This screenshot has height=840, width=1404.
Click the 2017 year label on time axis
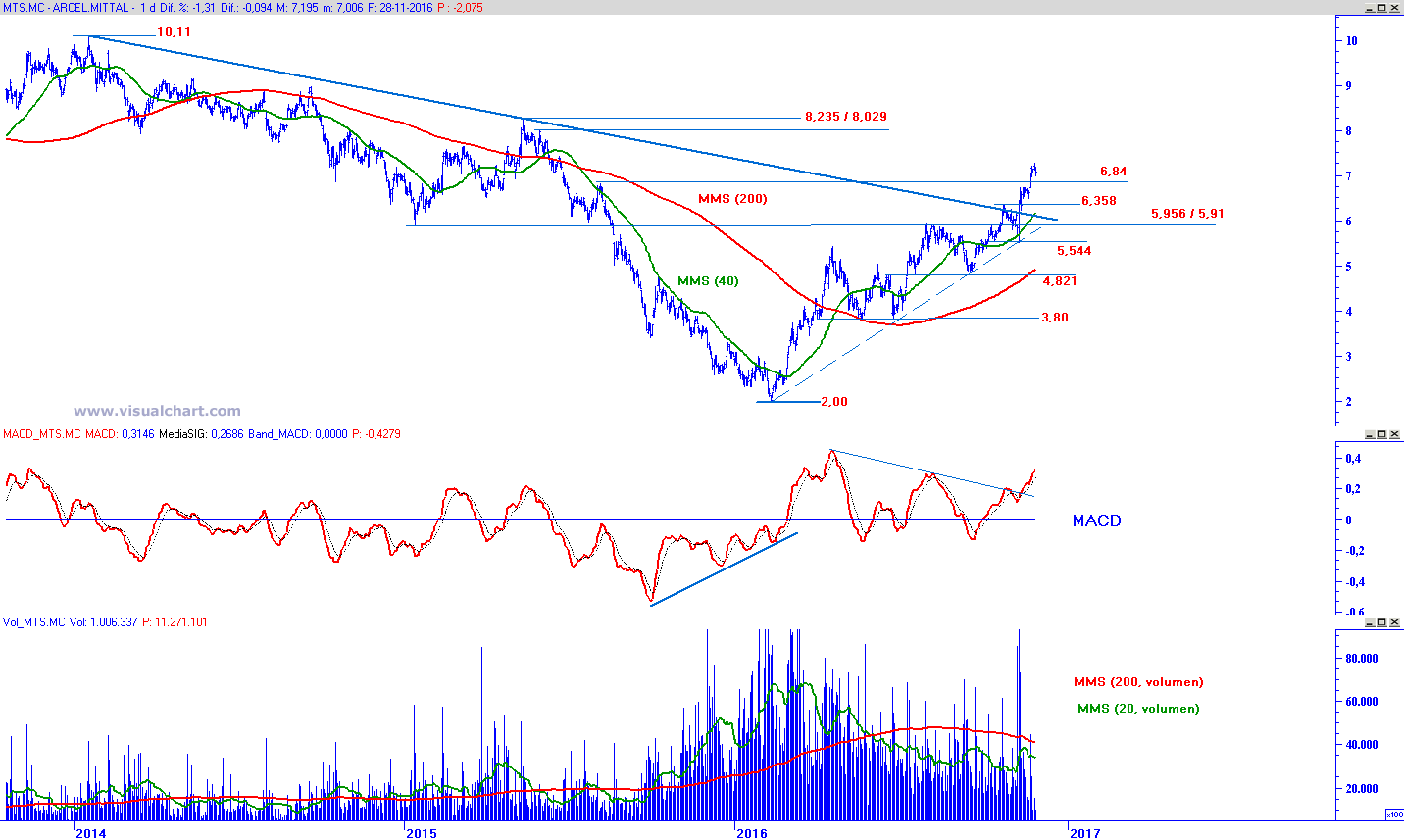coord(1084,833)
